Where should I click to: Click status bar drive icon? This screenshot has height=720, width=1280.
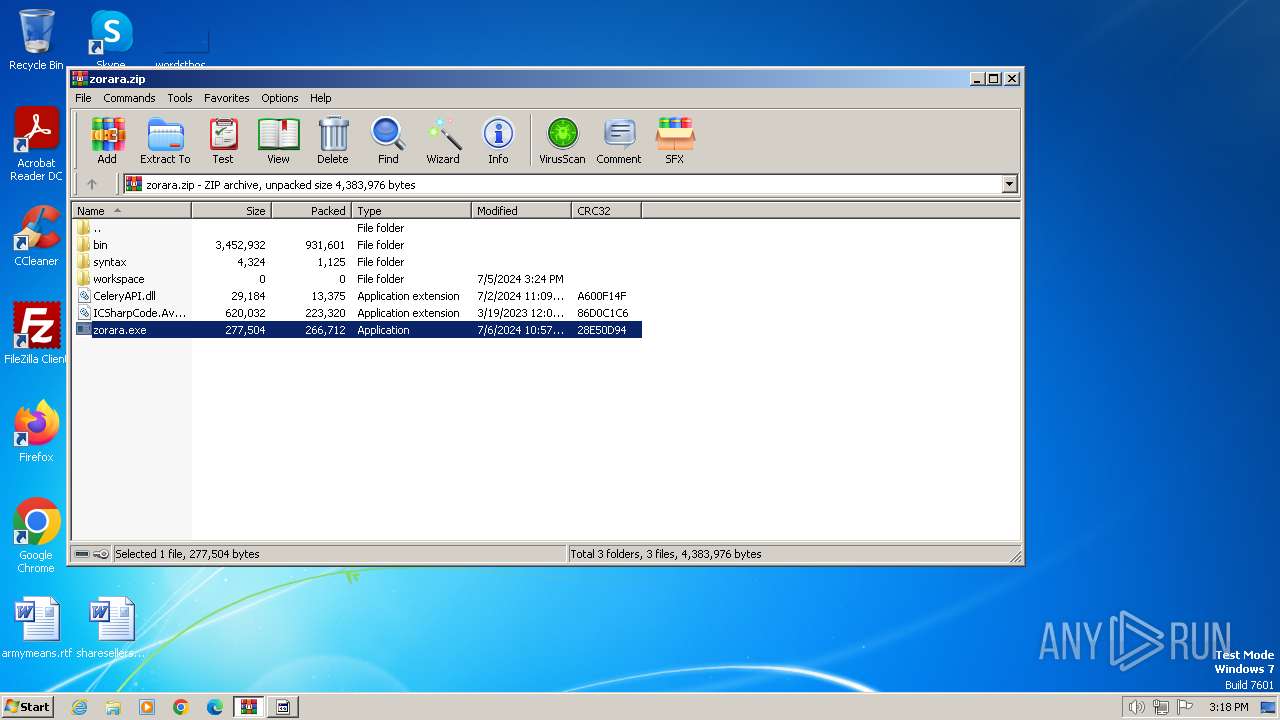point(82,554)
